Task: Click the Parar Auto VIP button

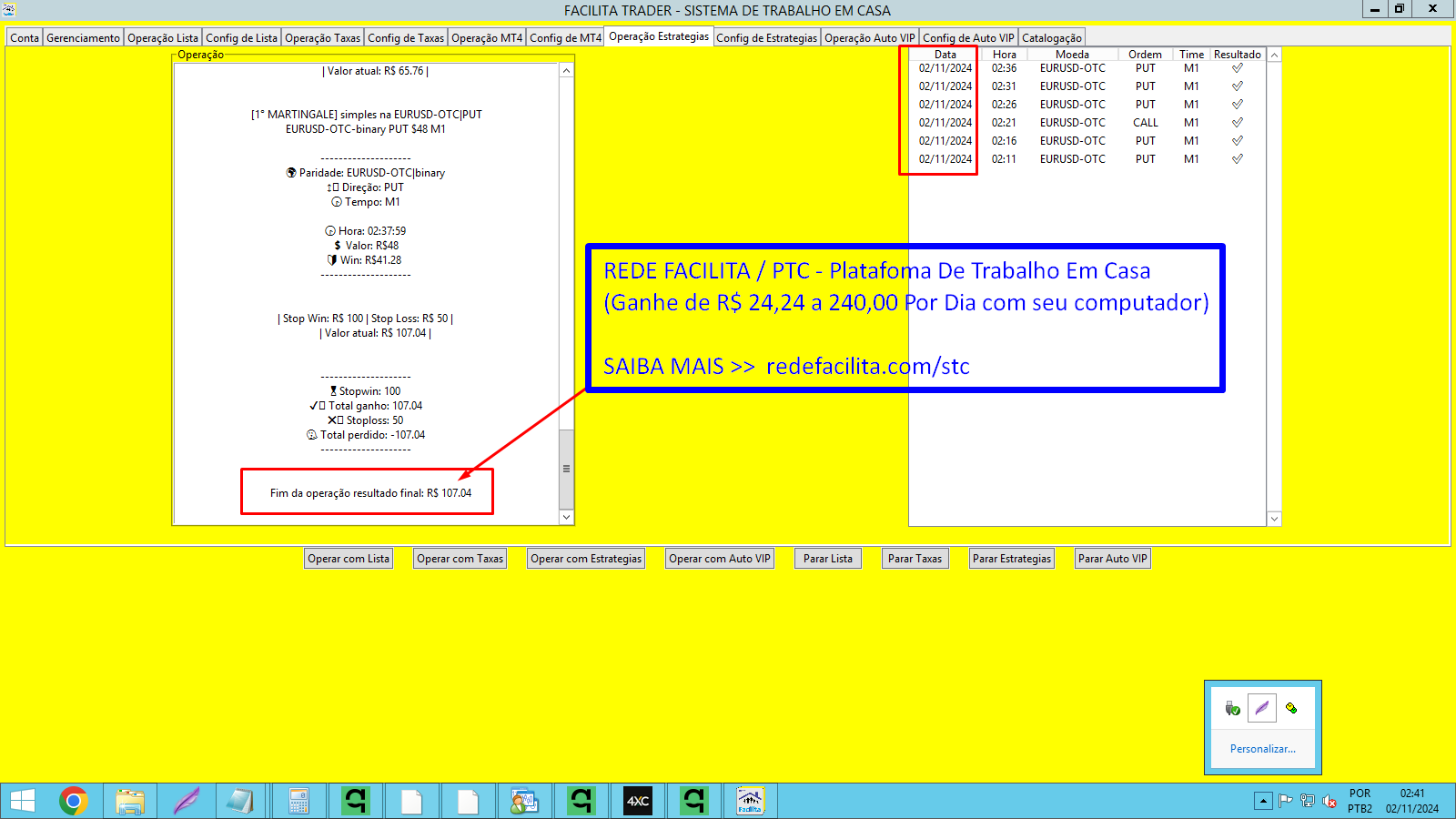Action: click(1113, 559)
